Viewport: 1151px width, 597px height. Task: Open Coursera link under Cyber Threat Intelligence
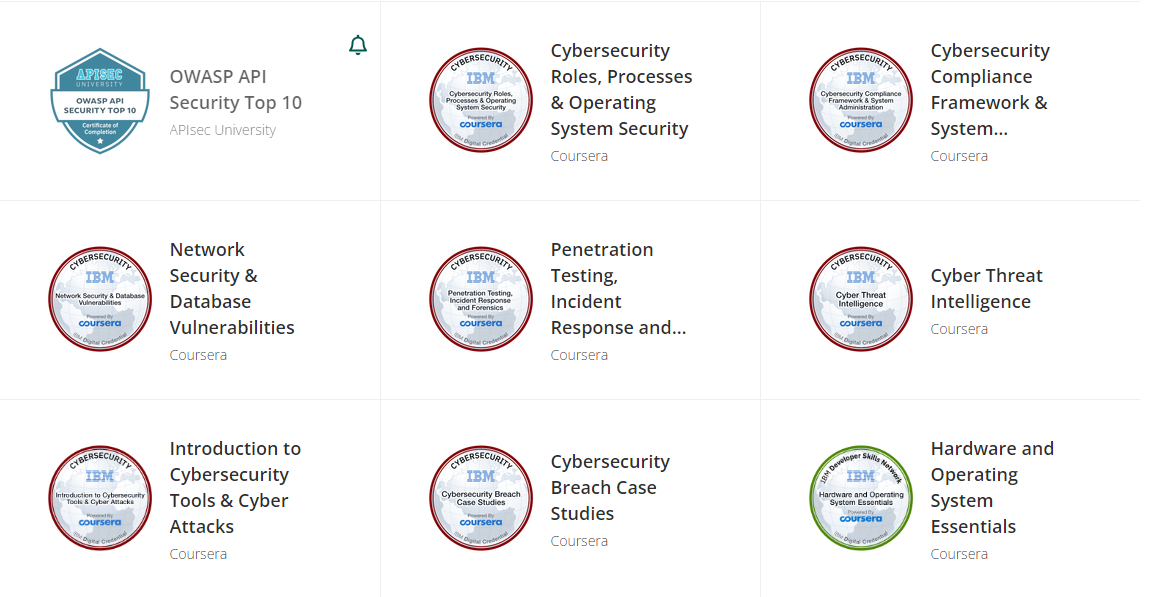959,328
